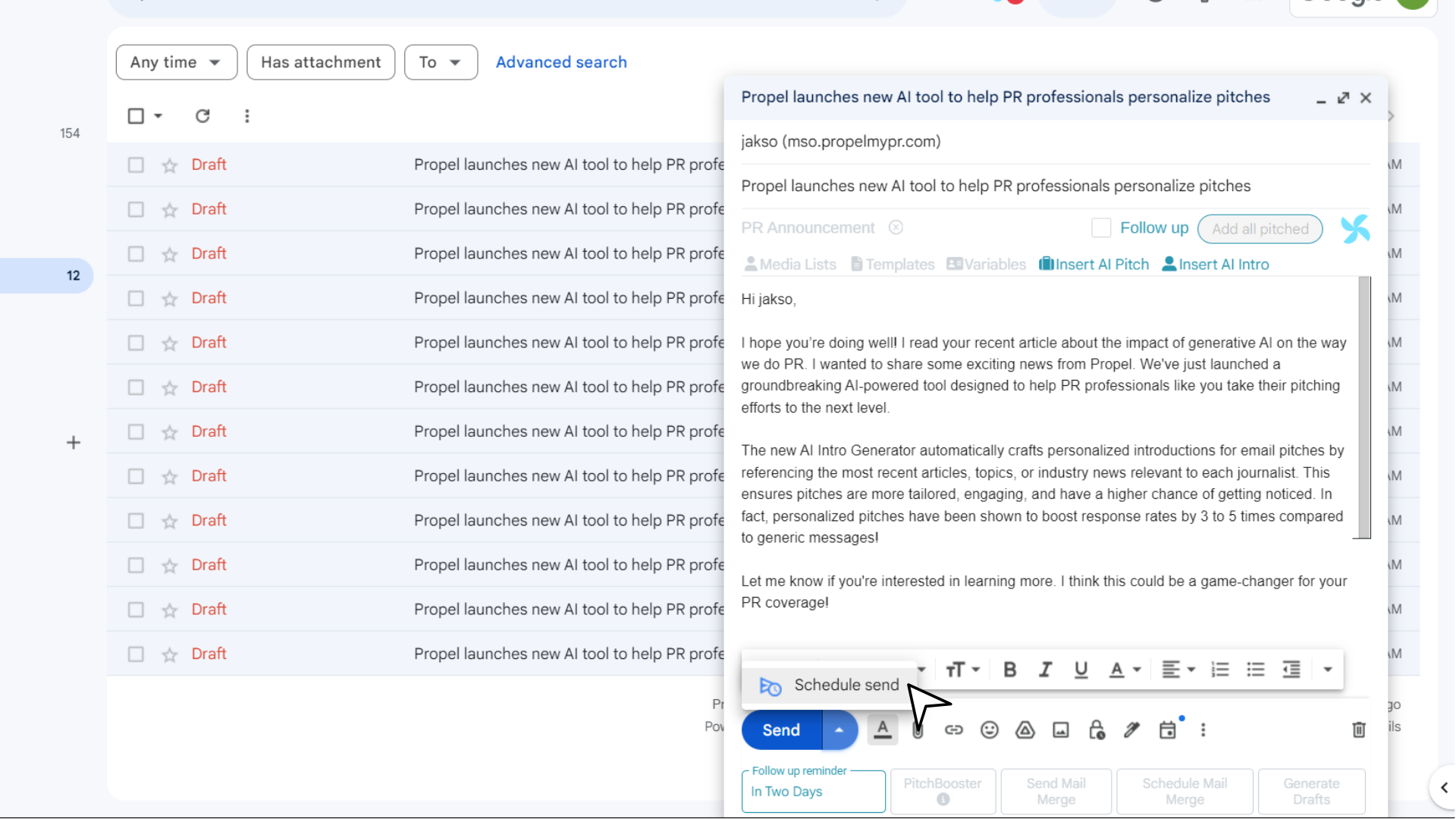Viewport: 1456px width, 819px height.
Task: Click the compose body scrollbar
Action: (x=1364, y=407)
